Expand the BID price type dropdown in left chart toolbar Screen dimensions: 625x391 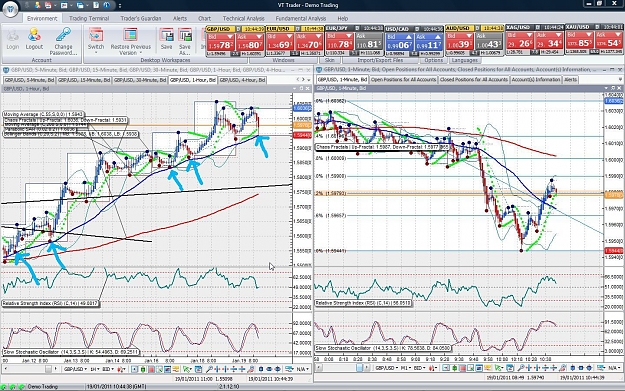click(x=112, y=369)
